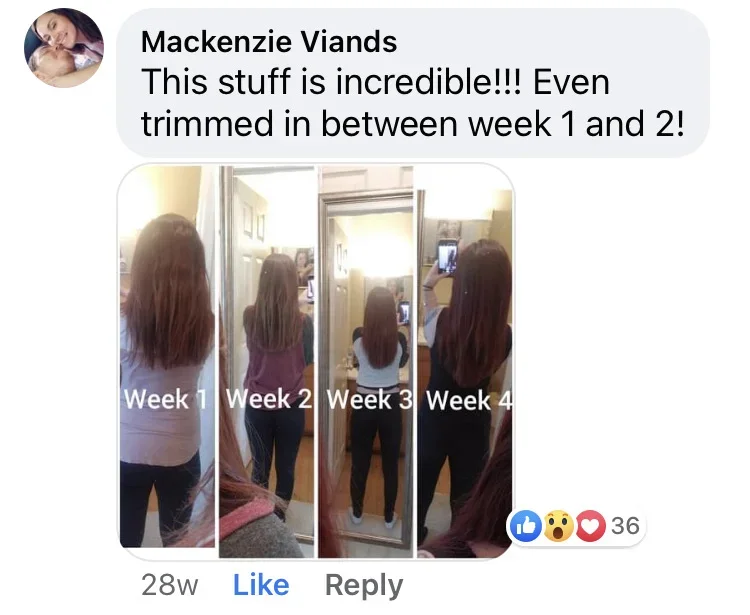750x615 pixels.
Task: Click the red heart reaction icon
Action: (x=590, y=526)
